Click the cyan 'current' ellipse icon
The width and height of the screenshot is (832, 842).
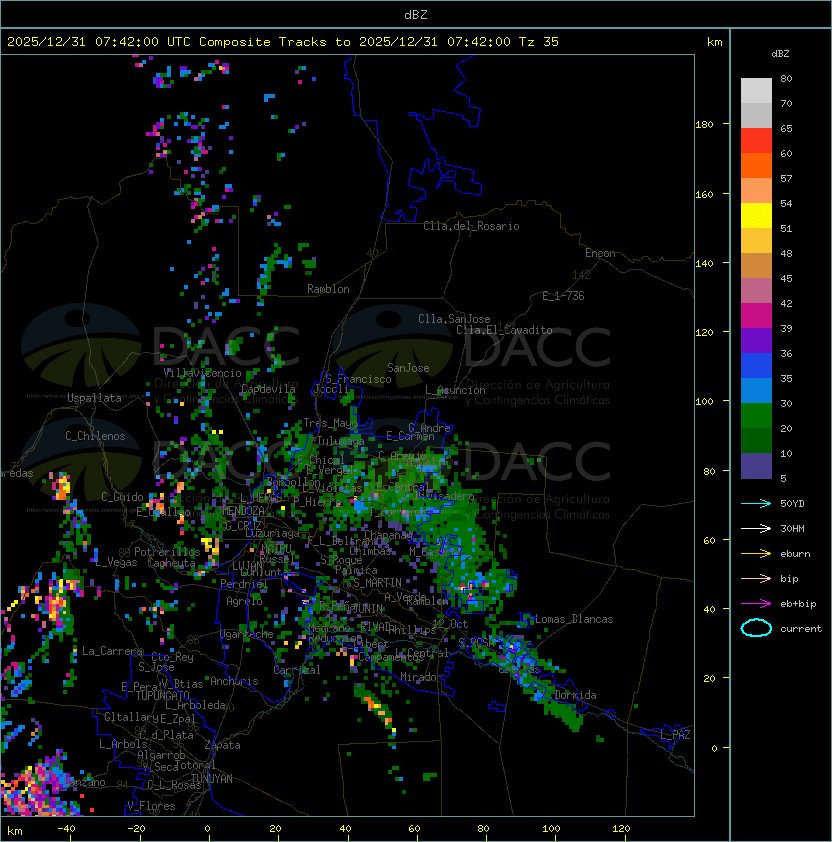pos(756,628)
